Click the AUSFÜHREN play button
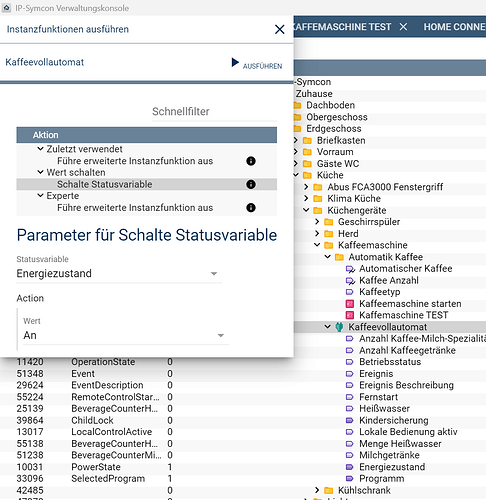Image resolution: width=486 pixels, height=500 pixels. [x=257, y=63]
